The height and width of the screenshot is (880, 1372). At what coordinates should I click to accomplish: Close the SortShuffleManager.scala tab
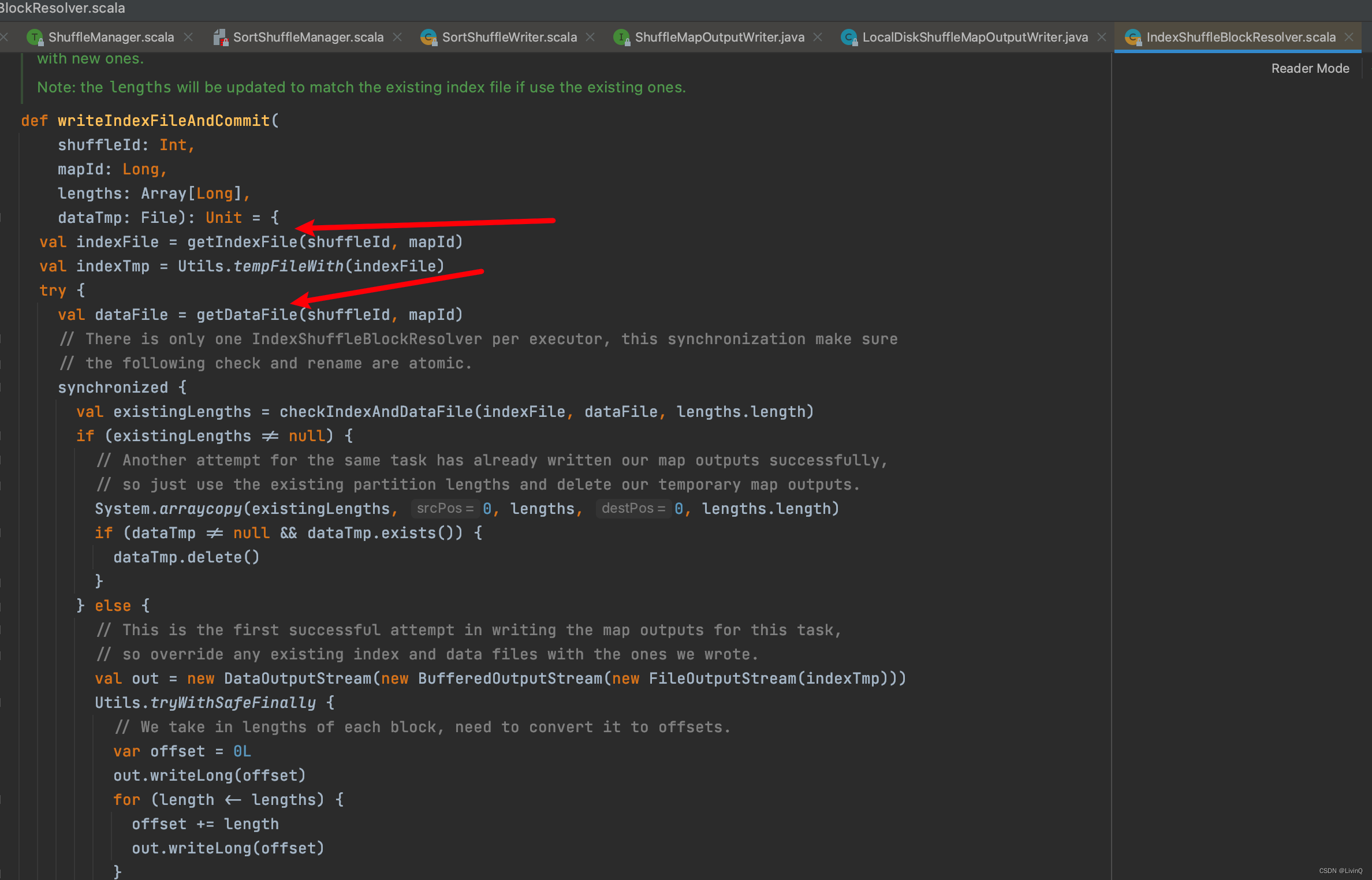pos(397,37)
